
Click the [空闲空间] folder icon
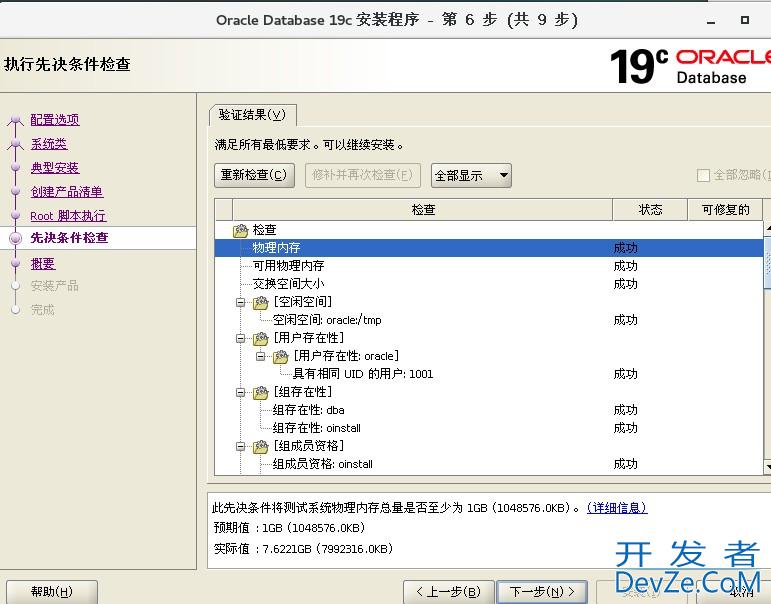261,302
